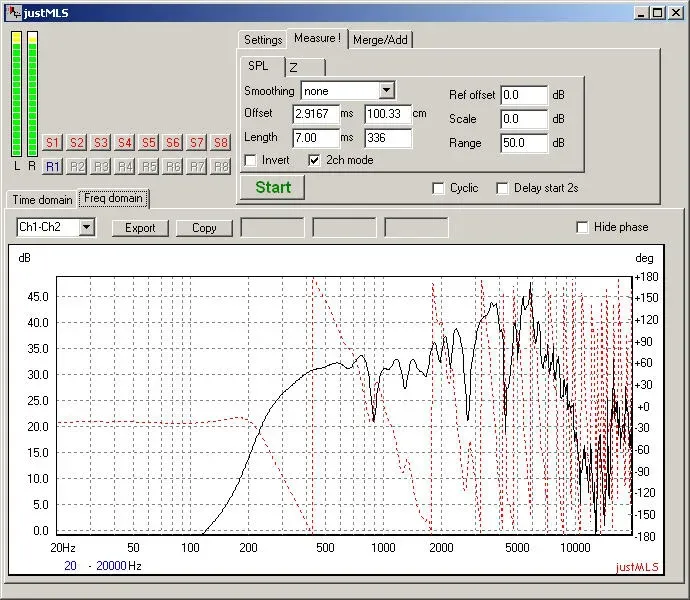Click the last empty readout box
Screen dimensions: 690x600
[416, 228]
